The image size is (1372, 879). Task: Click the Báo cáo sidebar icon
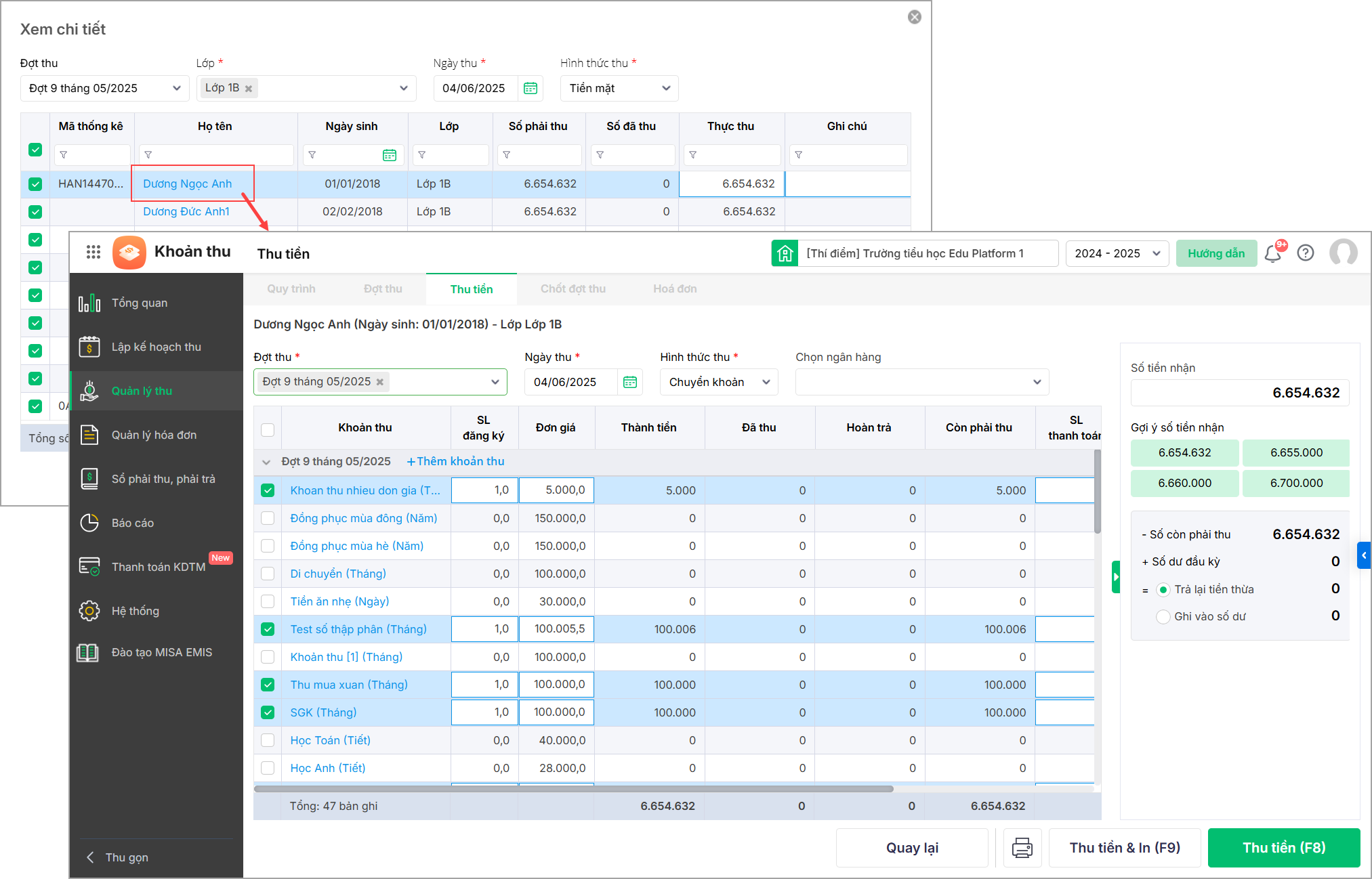pyautogui.click(x=89, y=523)
